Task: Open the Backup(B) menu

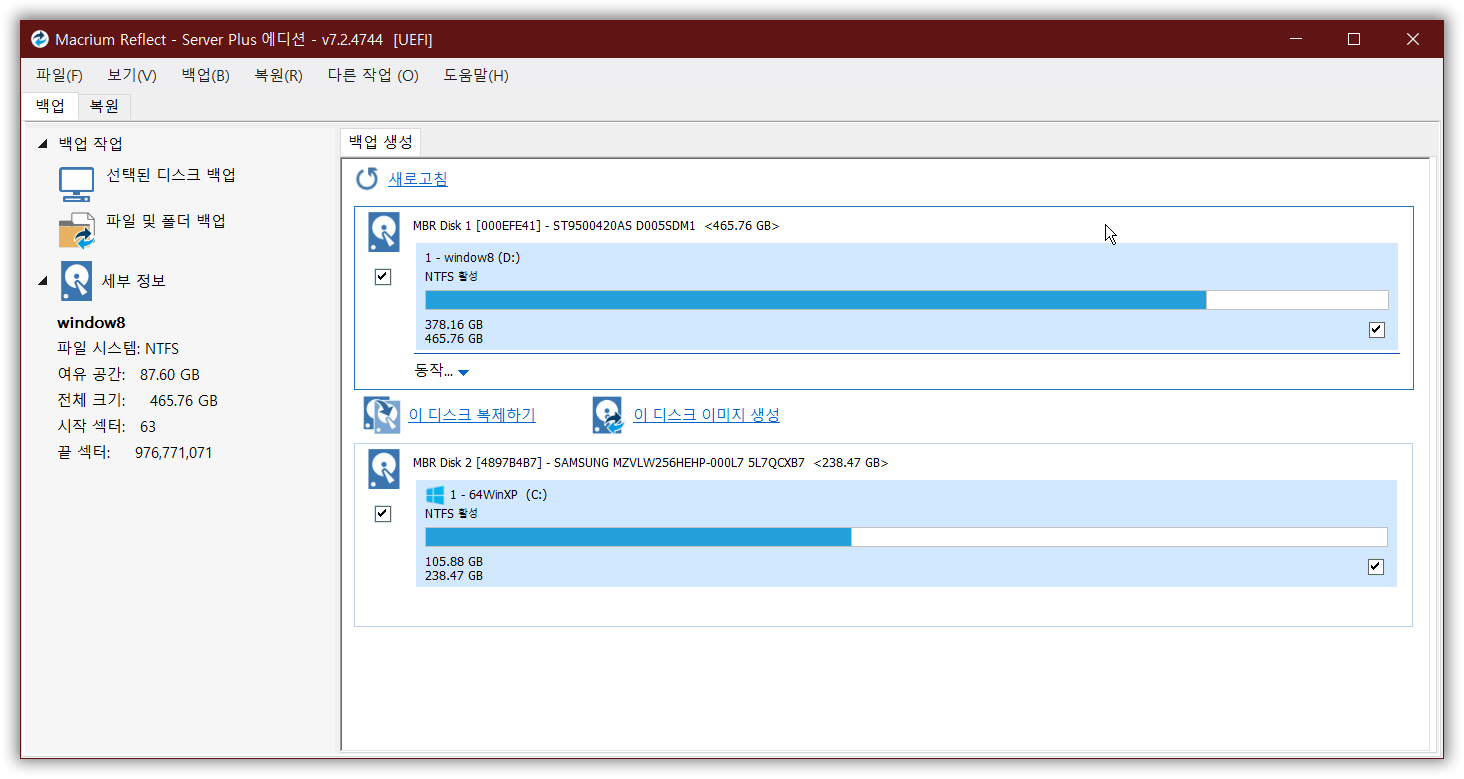Action: [x=206, y=75]
